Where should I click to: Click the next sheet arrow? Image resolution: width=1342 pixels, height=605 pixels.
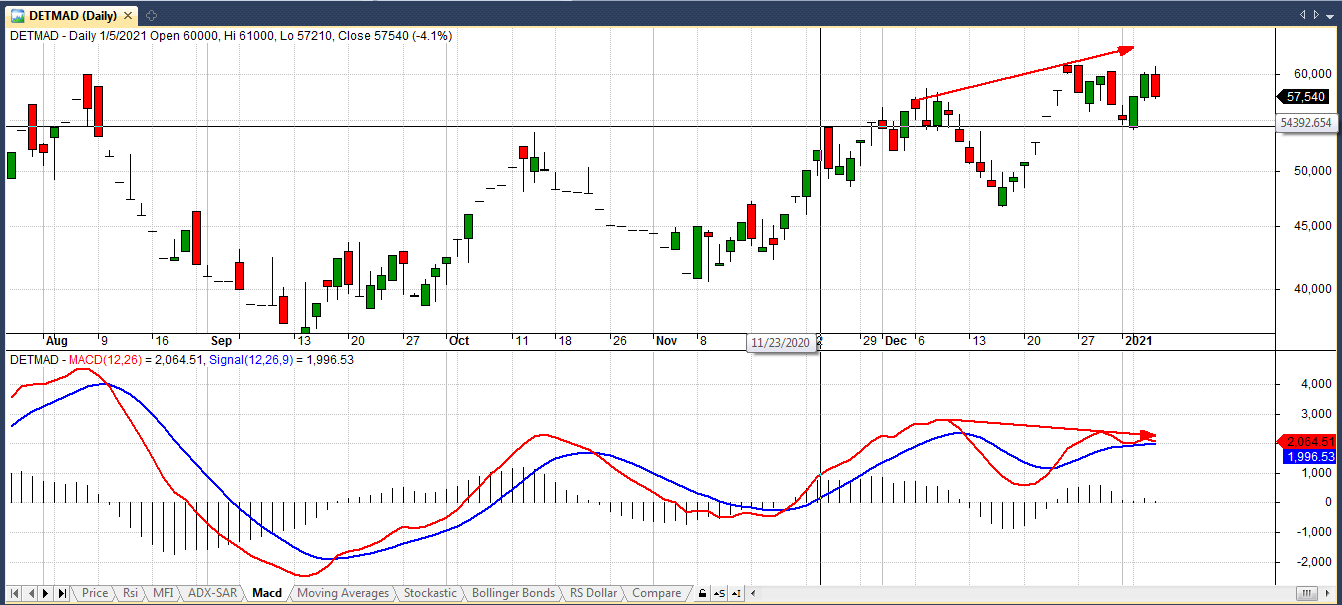(x=47, y=594)
